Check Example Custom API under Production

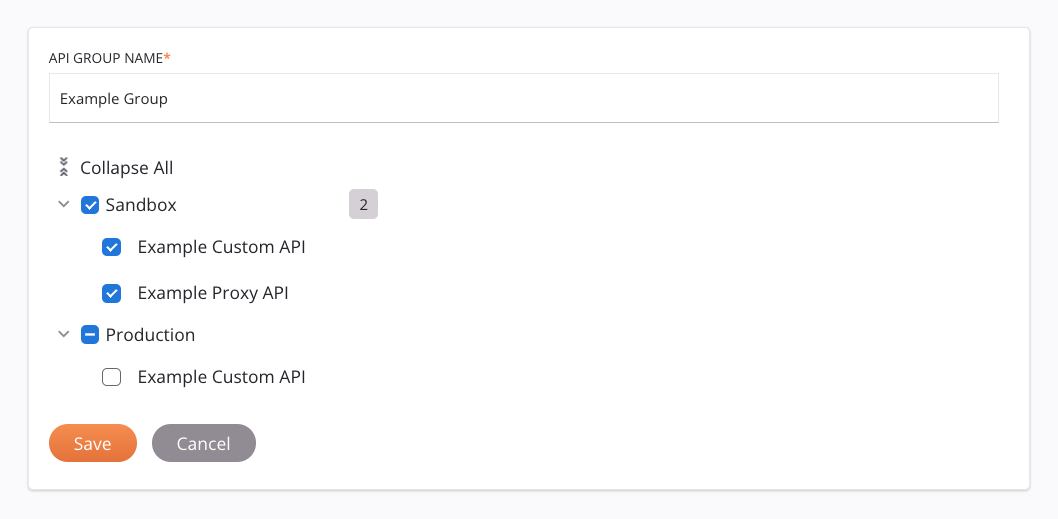[x=112, y=377]
